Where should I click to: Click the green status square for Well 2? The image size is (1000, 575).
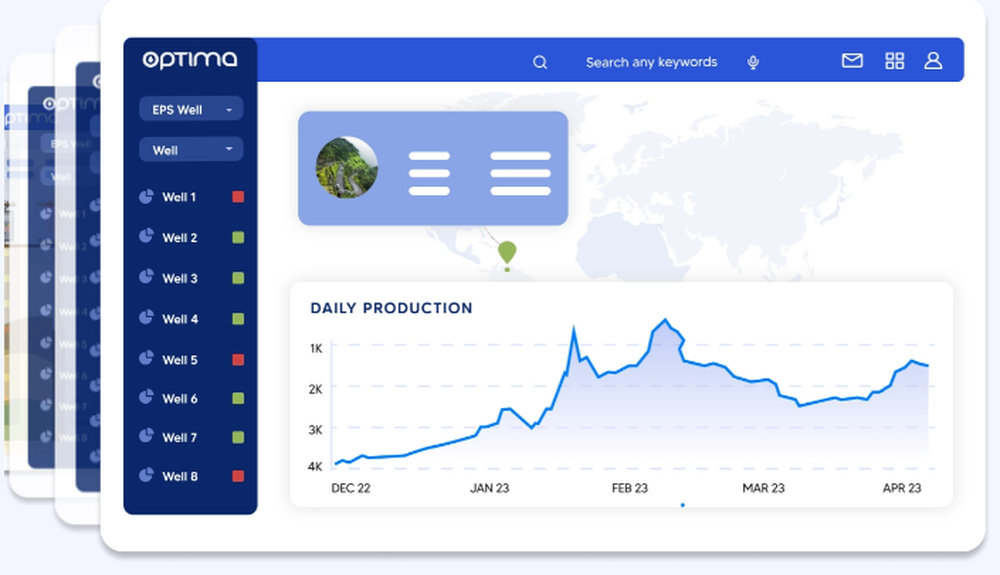pos(238,237)
